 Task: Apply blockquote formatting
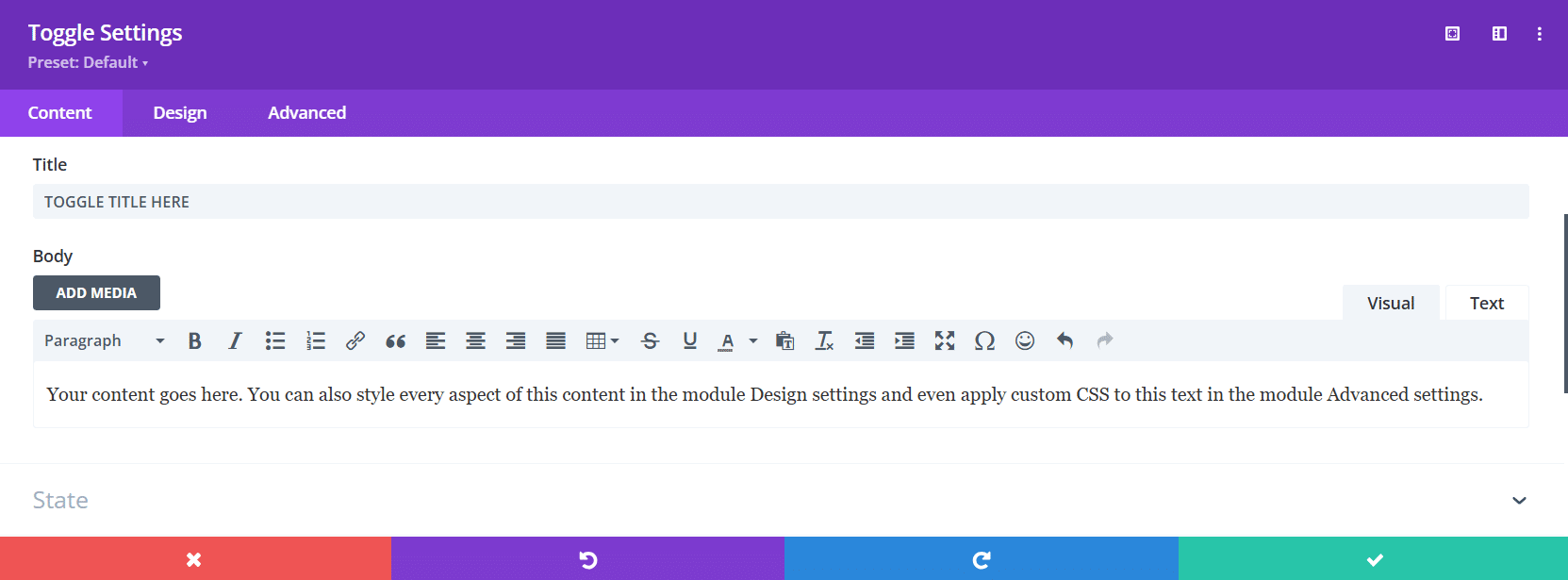coord(396,341)
